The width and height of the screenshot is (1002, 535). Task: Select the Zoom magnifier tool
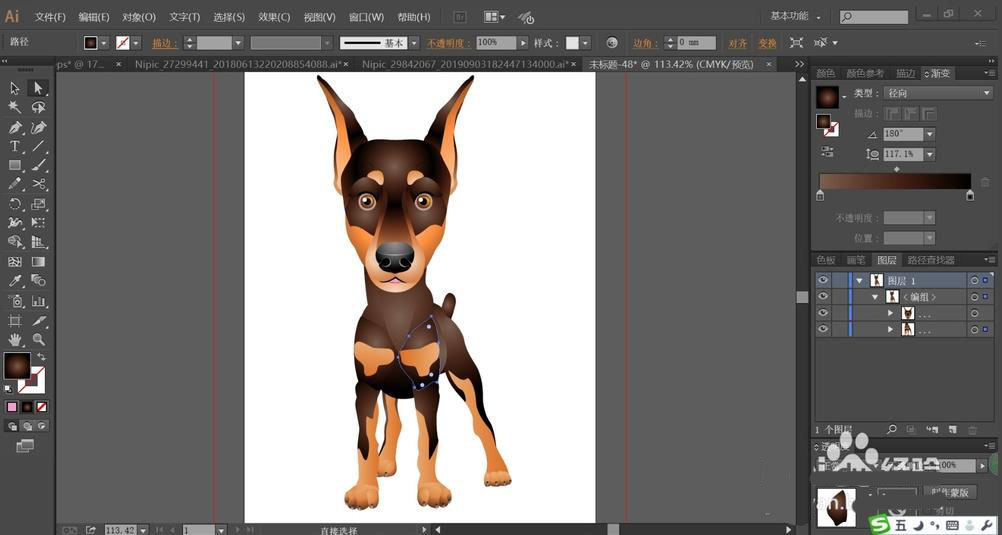pyautogui.click(x=38, y=339)
